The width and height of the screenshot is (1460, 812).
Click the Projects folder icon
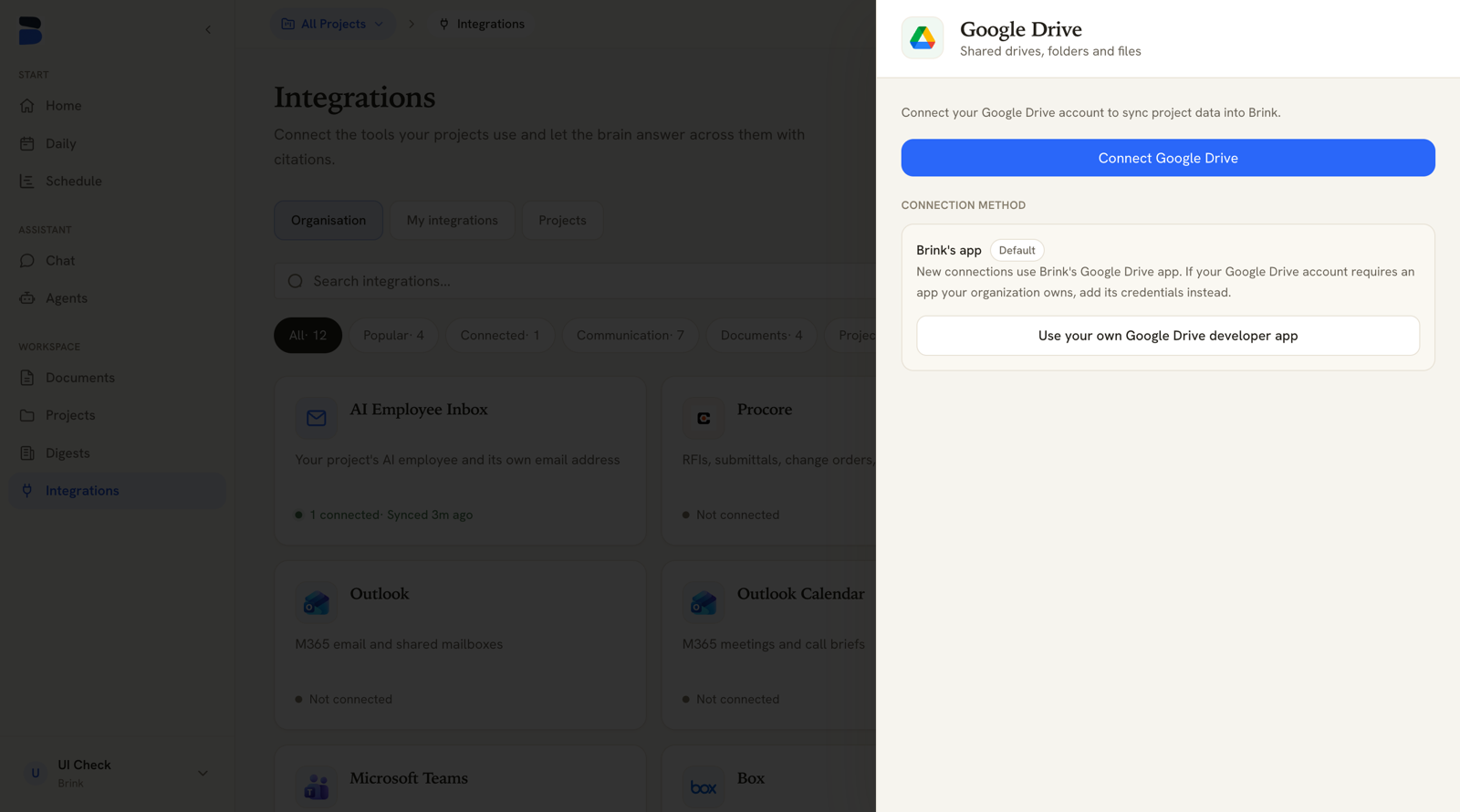point(27,415)
